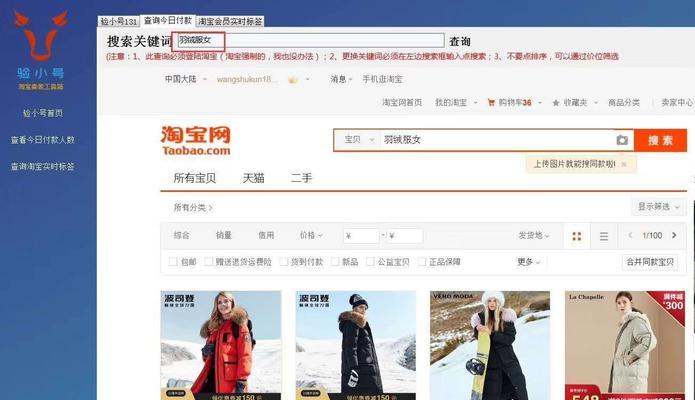695x400 pixels.
Task: Go to next results page arrow
Action: [x=674, y=235]
